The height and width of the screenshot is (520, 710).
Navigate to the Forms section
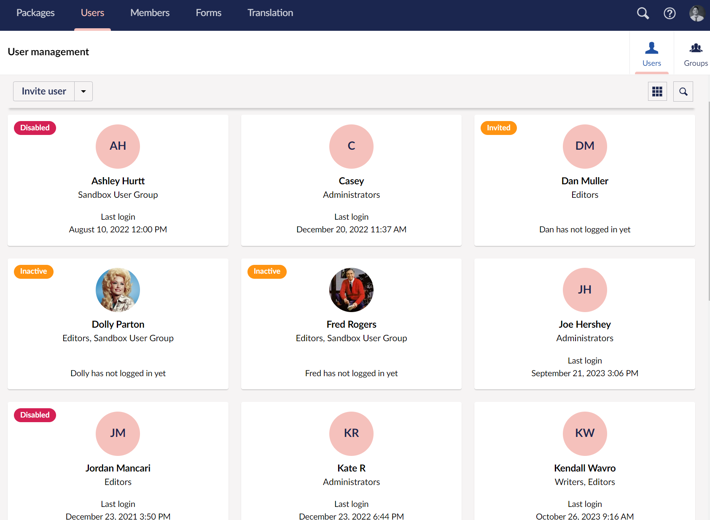(208, 13)
